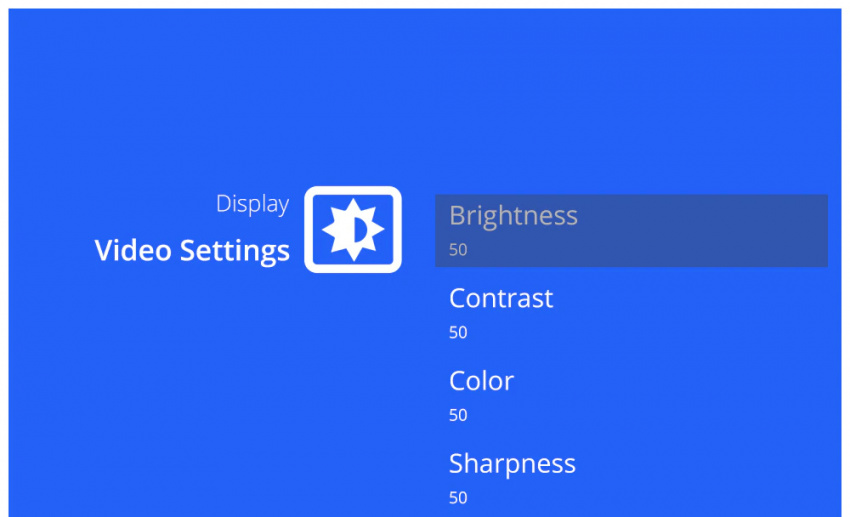Open the Sharpness setting
This screenshot has width=850, height=517.
click(631, 479)
